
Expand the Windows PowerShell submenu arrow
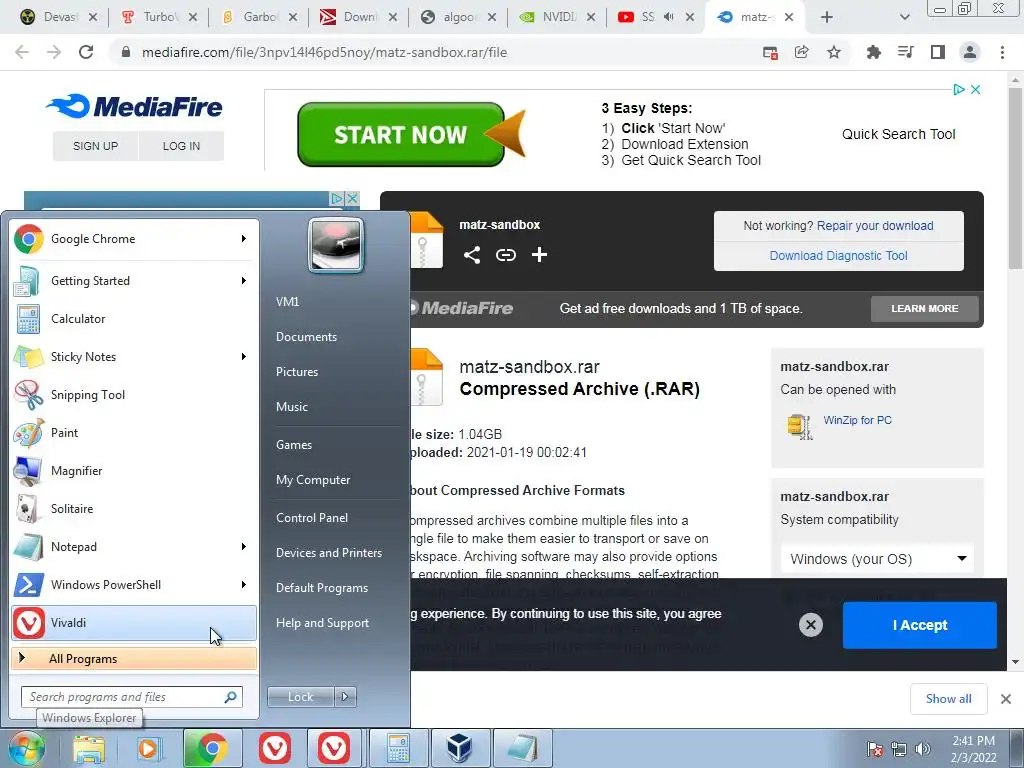pyautogui.click(x=244, y=584)
